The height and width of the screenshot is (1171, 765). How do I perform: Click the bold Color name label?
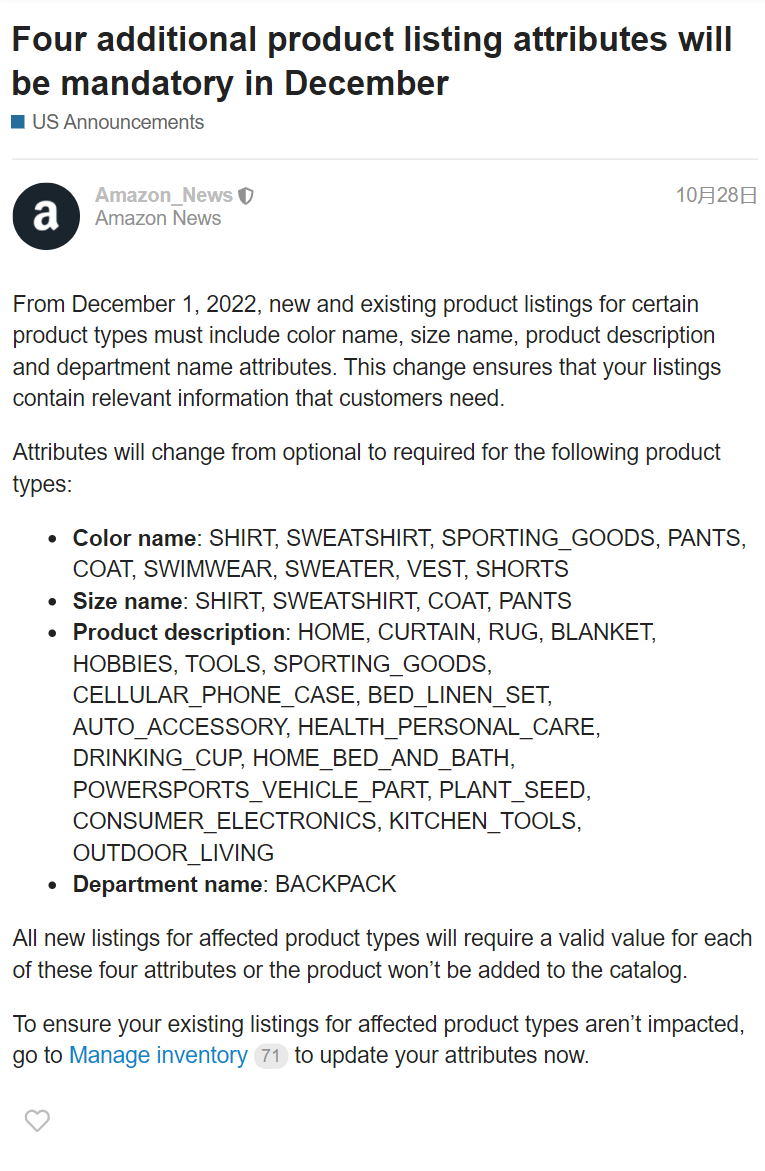(134, 538)
